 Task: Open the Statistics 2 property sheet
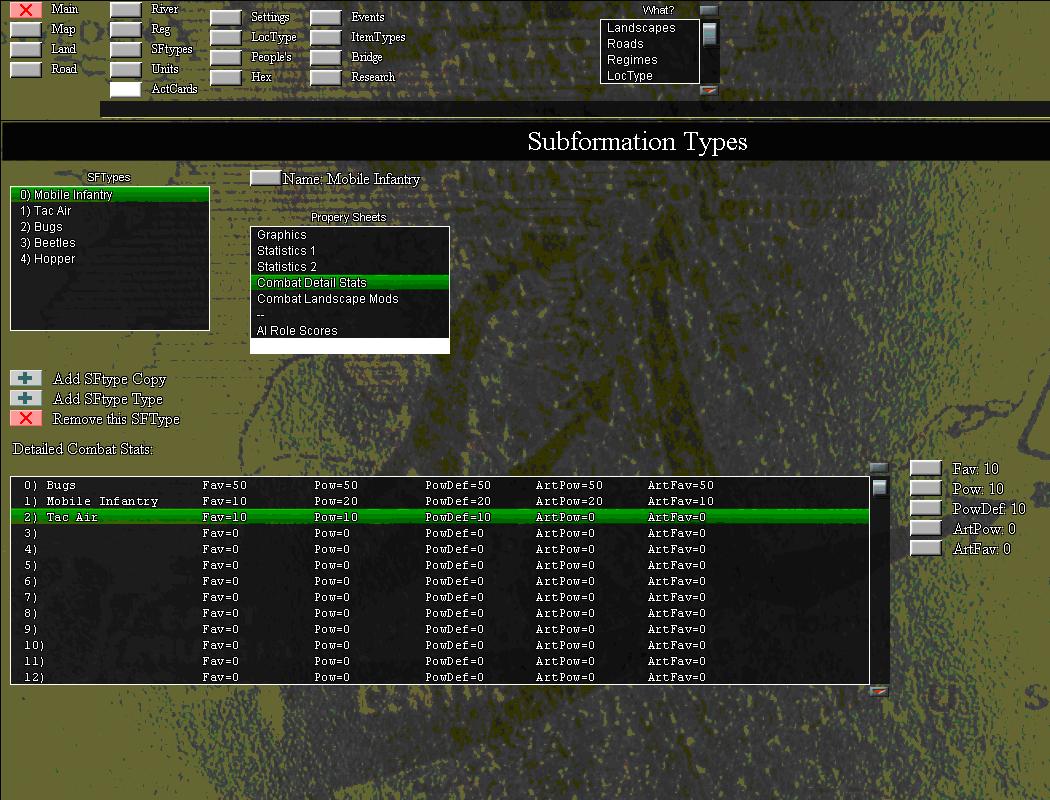click(x=350, y=267)
